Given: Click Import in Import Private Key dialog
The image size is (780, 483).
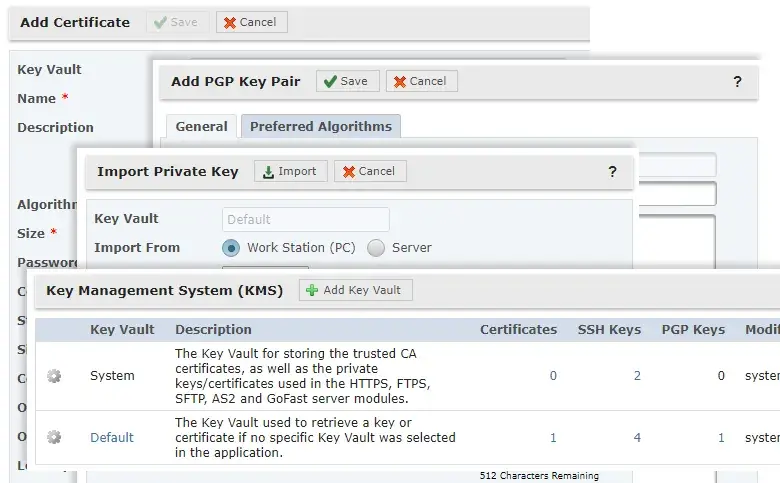Looking at the screenshot, I should coord(290,171).
